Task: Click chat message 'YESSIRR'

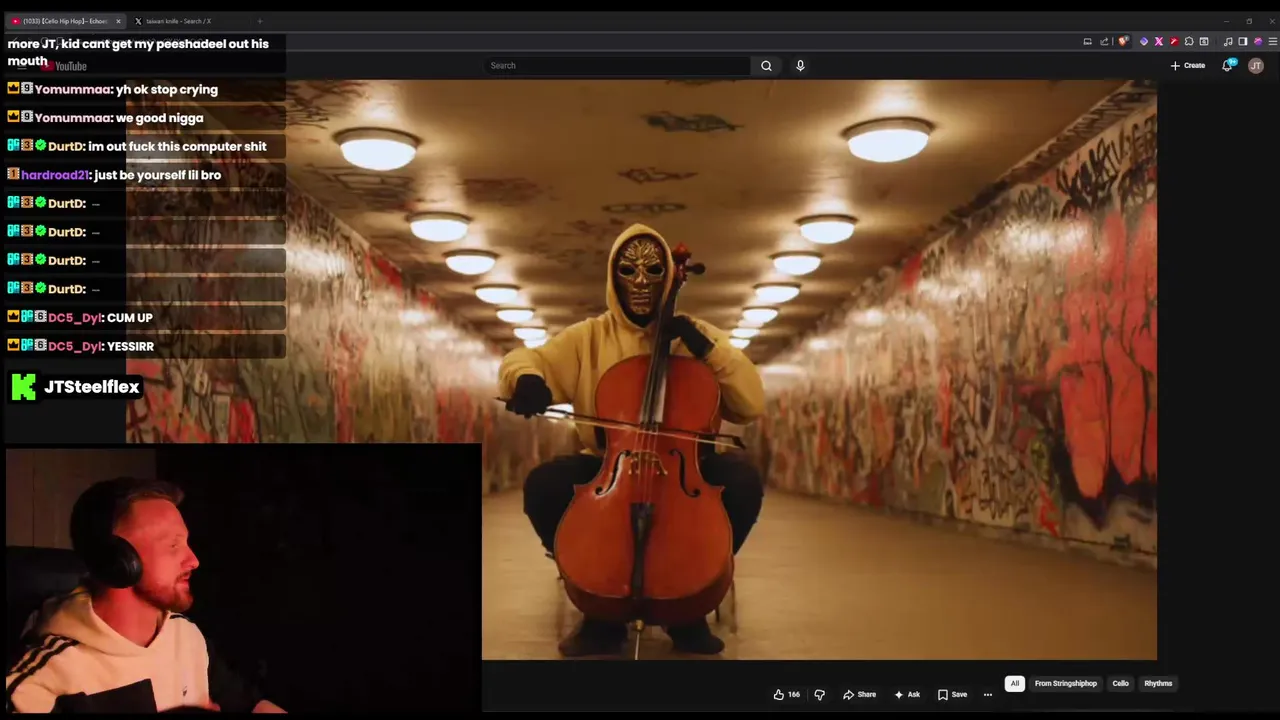Action: click(130, 346)
